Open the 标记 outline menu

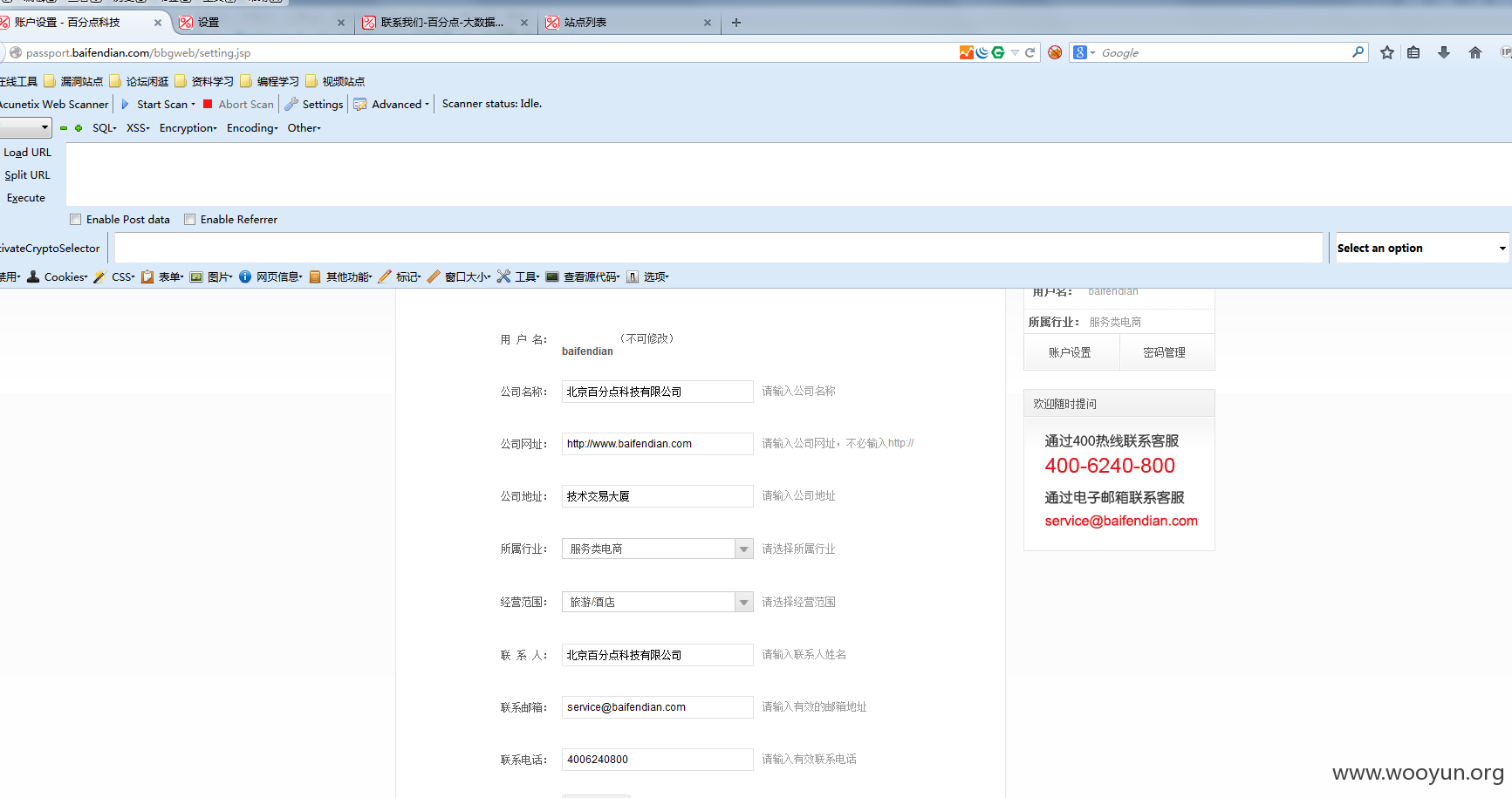[400, 276]
